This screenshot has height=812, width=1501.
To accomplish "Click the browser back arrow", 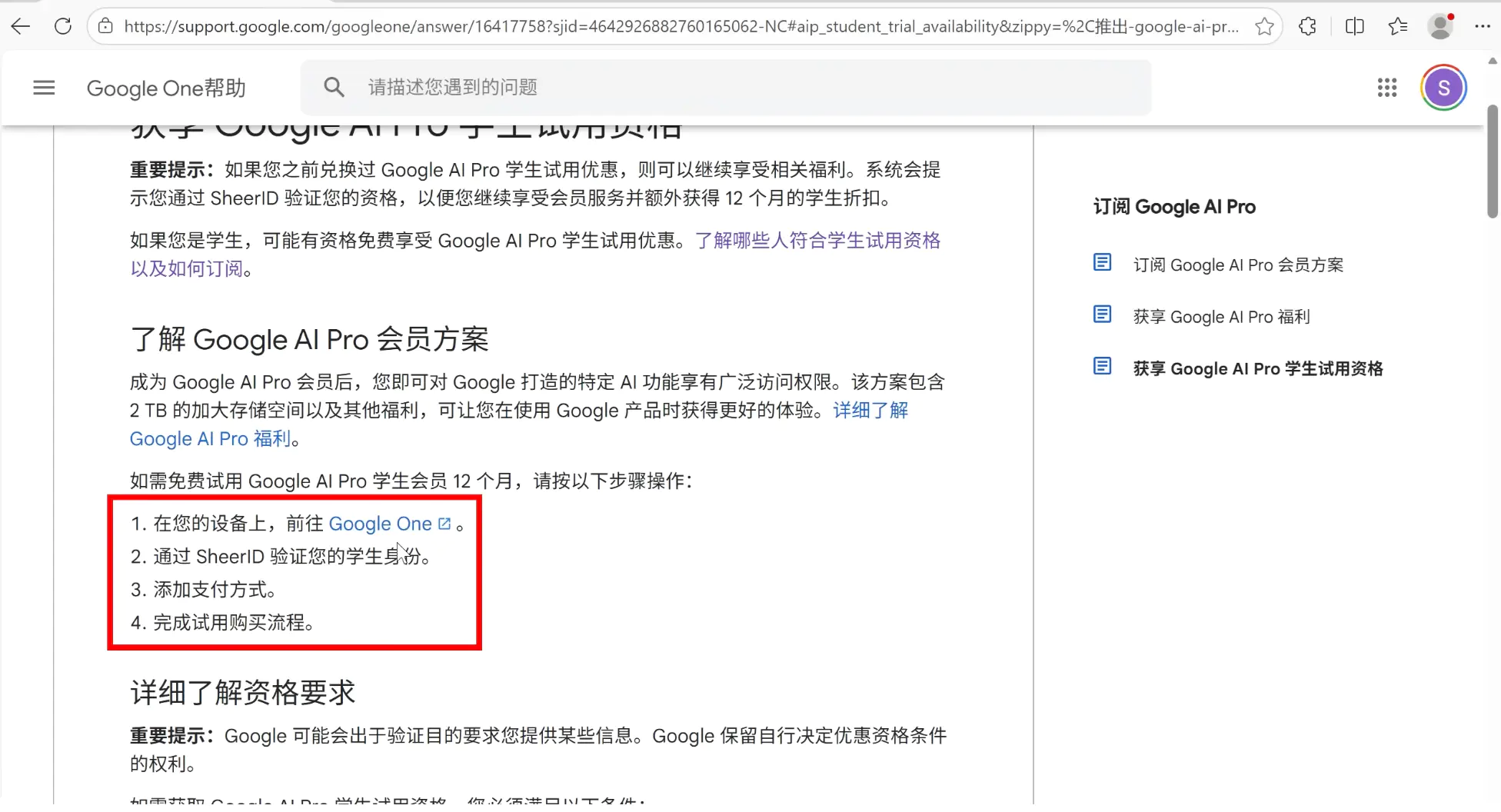I will [21, 26].
